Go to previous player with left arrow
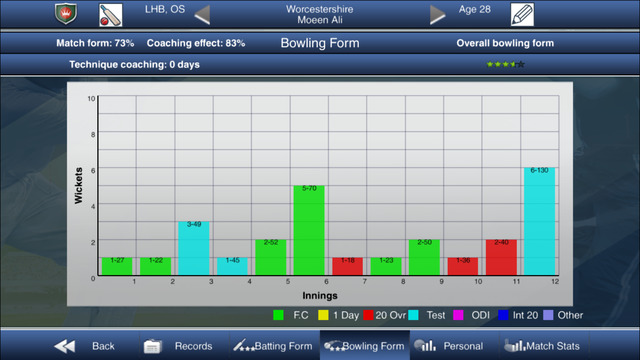Viewport: 640px width, 360px height. [x=202, y=15]
